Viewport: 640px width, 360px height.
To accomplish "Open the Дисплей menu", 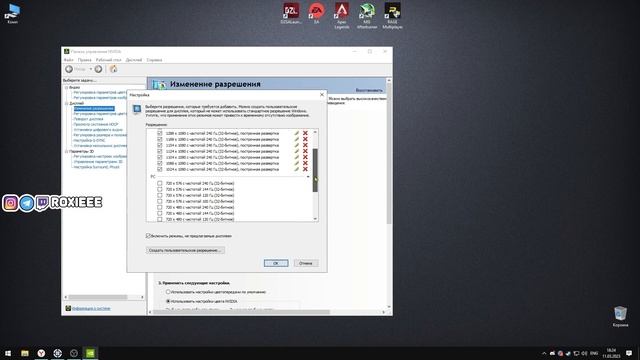I will (x=133, y=60).
